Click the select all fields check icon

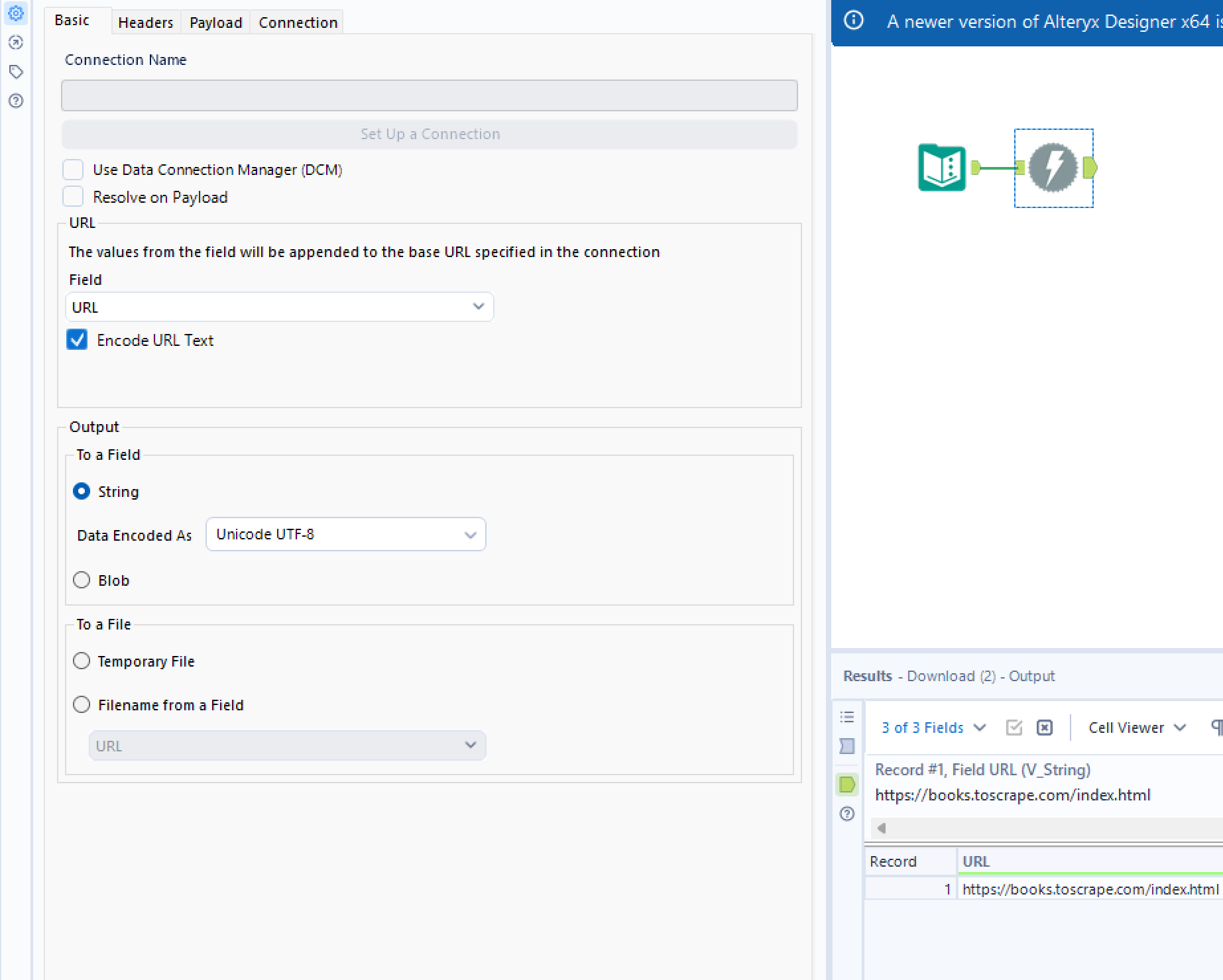click(x=1014, y=728)
